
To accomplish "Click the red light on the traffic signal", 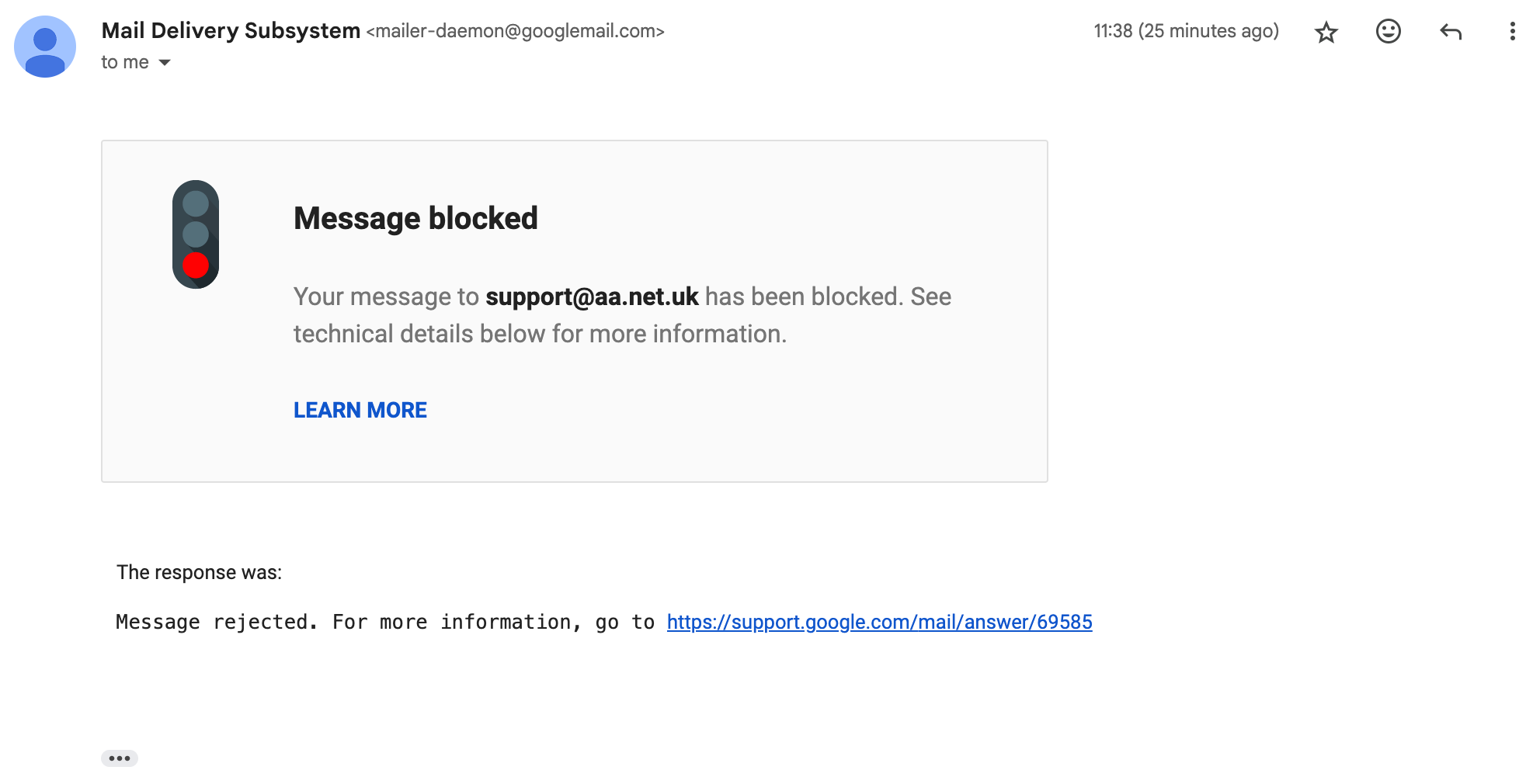I will coord(196,265).
